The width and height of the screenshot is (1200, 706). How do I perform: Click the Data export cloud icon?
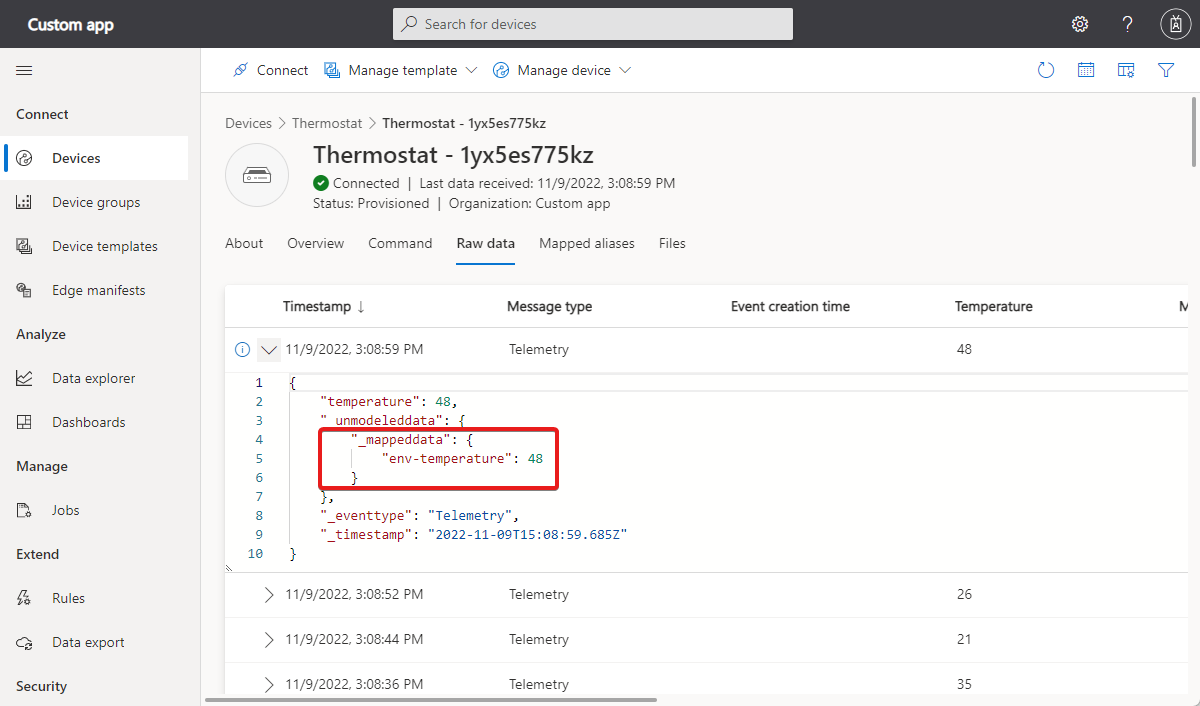coord(24,642)
